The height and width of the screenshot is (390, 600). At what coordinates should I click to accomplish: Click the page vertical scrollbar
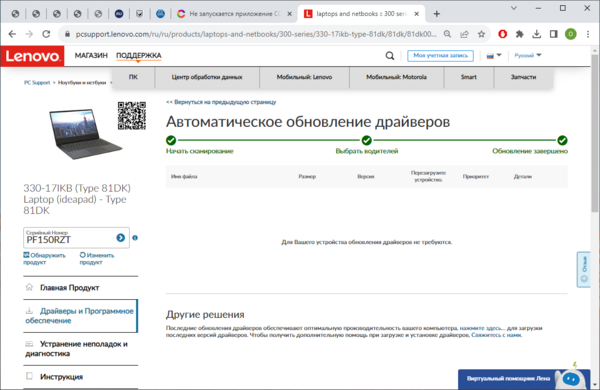tap(594, 134)
